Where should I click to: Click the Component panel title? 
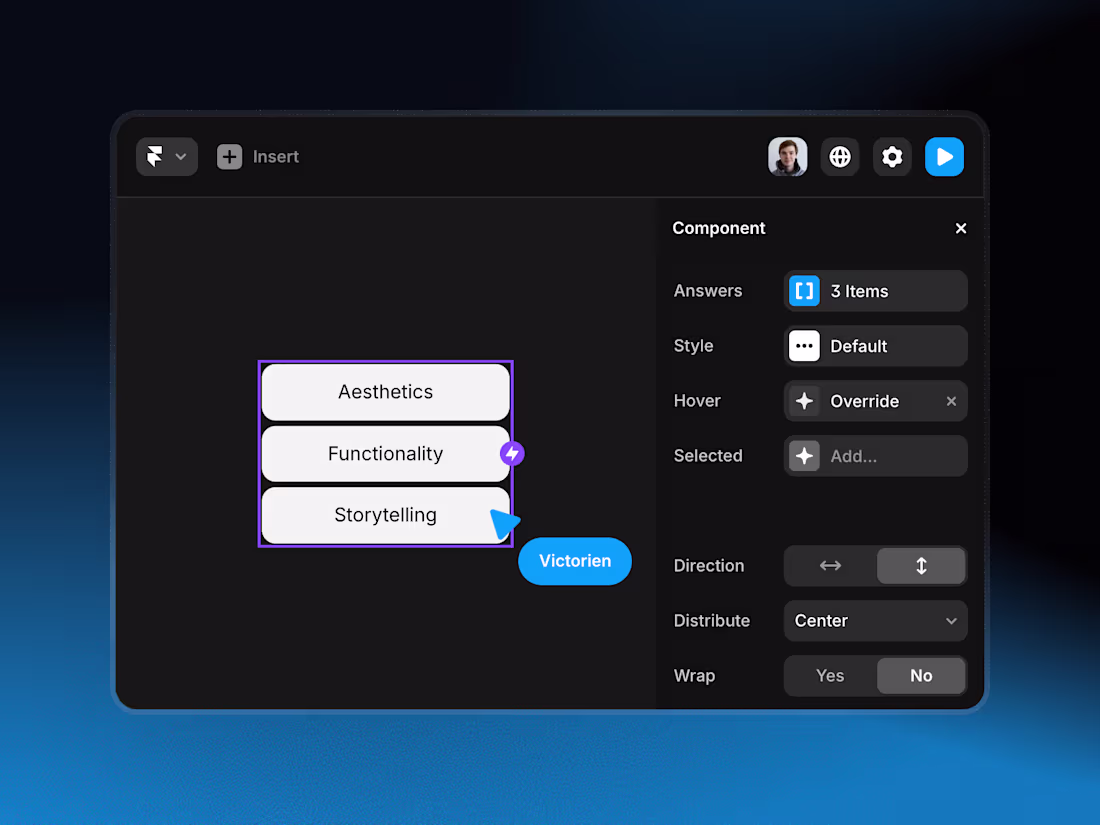coord(718,228)
